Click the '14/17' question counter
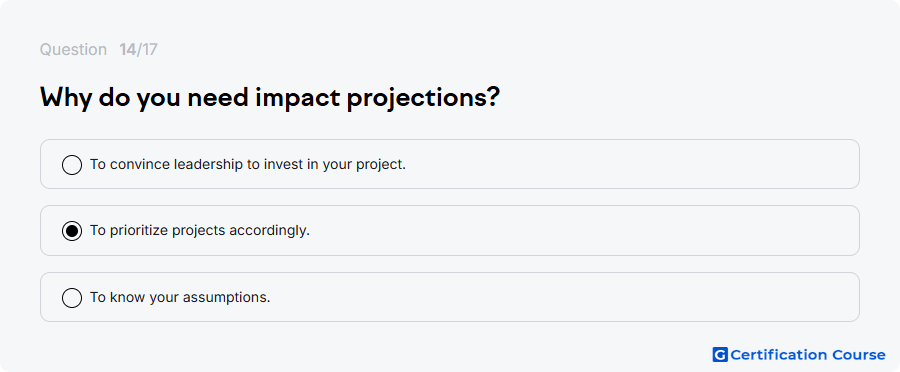Screen dimensions: 900x372 (x=138, y=50)
